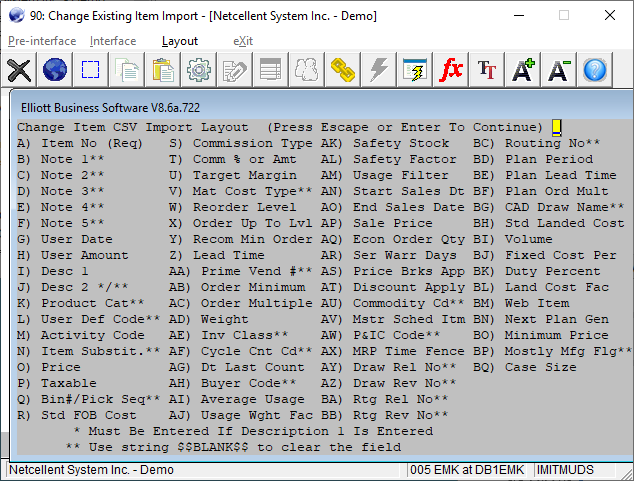Click the application globe icon in title bar
634x481 pixels.
click(x=17, y=15)
